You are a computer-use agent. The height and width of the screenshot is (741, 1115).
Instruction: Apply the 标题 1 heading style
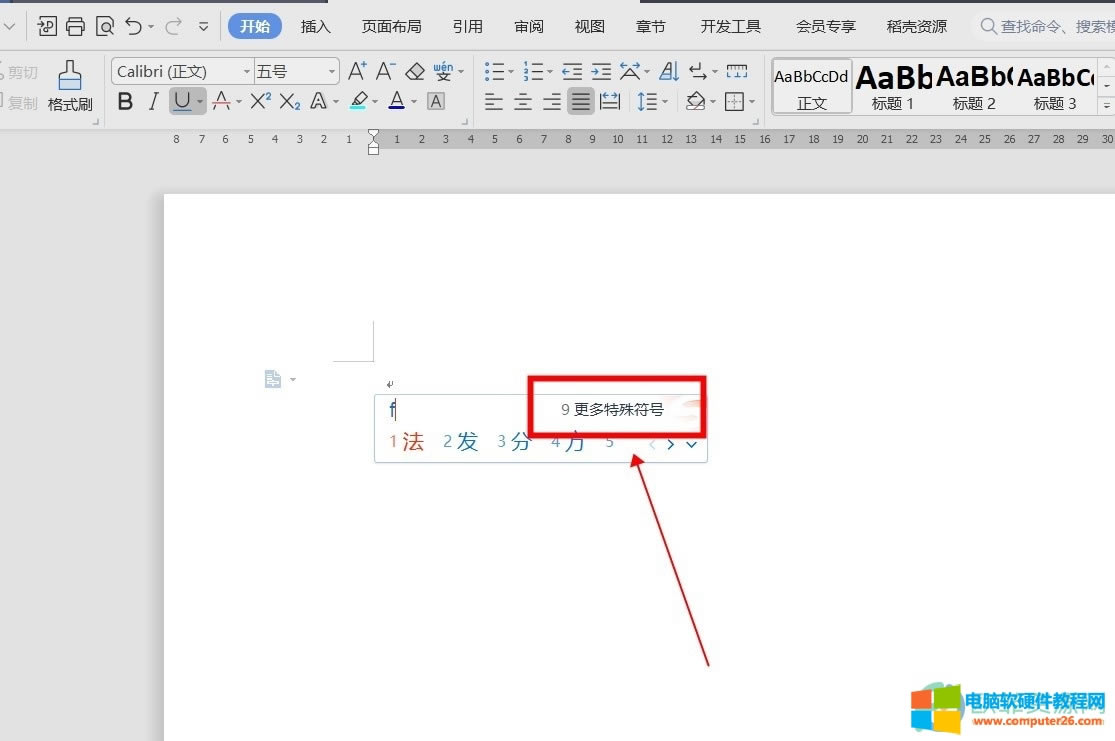pos(892,86)
